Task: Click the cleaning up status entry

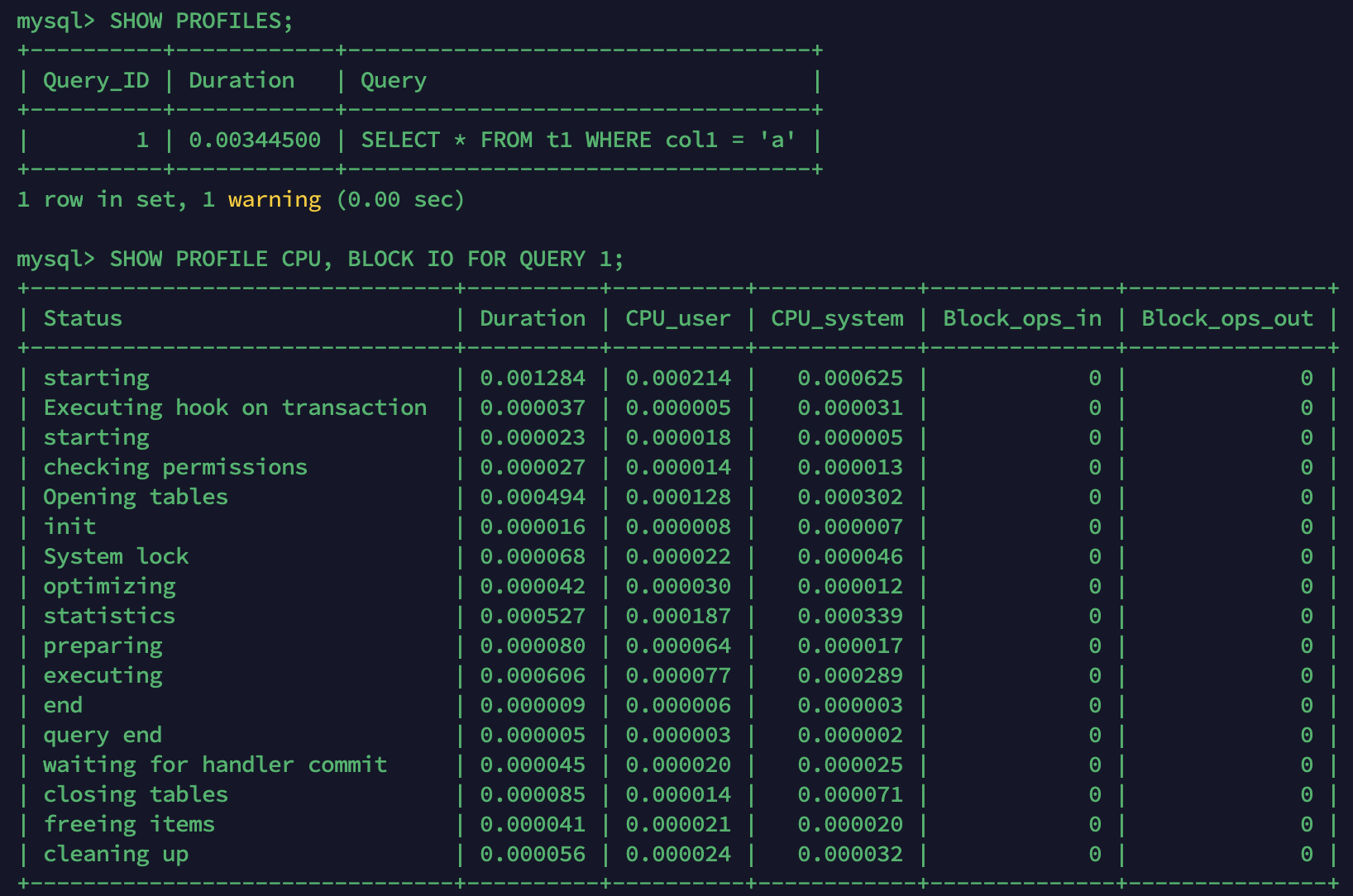Action: [x=116, y=854]
